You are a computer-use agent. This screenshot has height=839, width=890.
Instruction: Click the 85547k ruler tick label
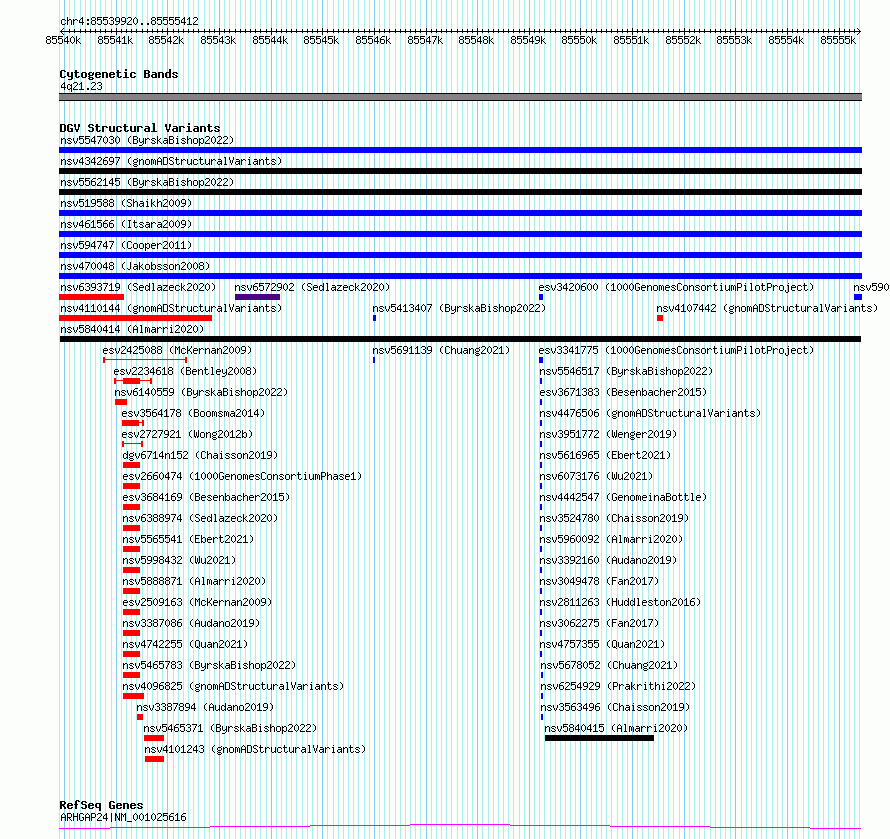(425, 40)
